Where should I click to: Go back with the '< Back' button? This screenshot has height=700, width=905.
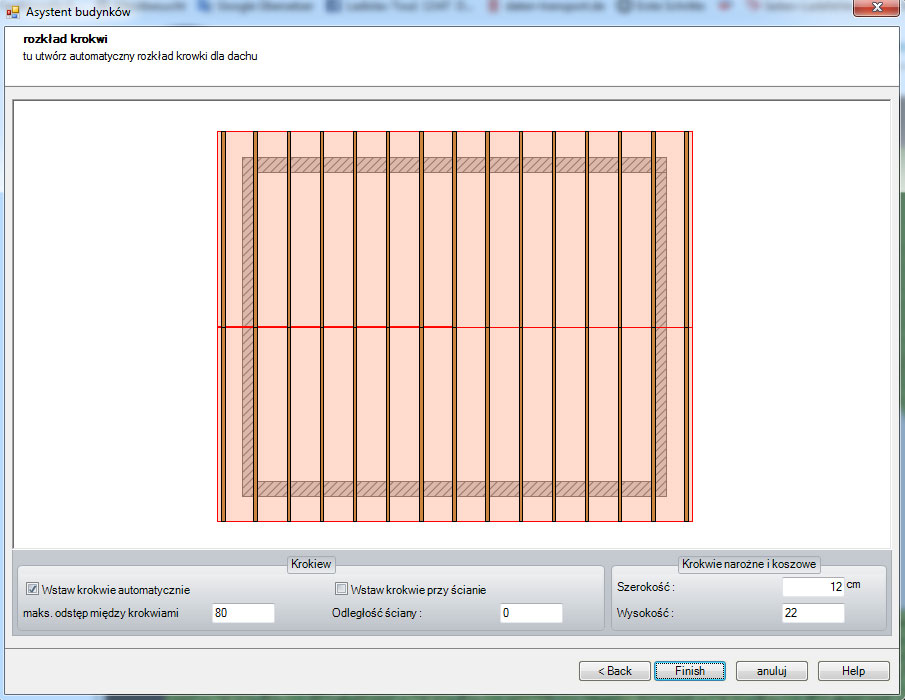pyautogui.click(x=614, y=670)
